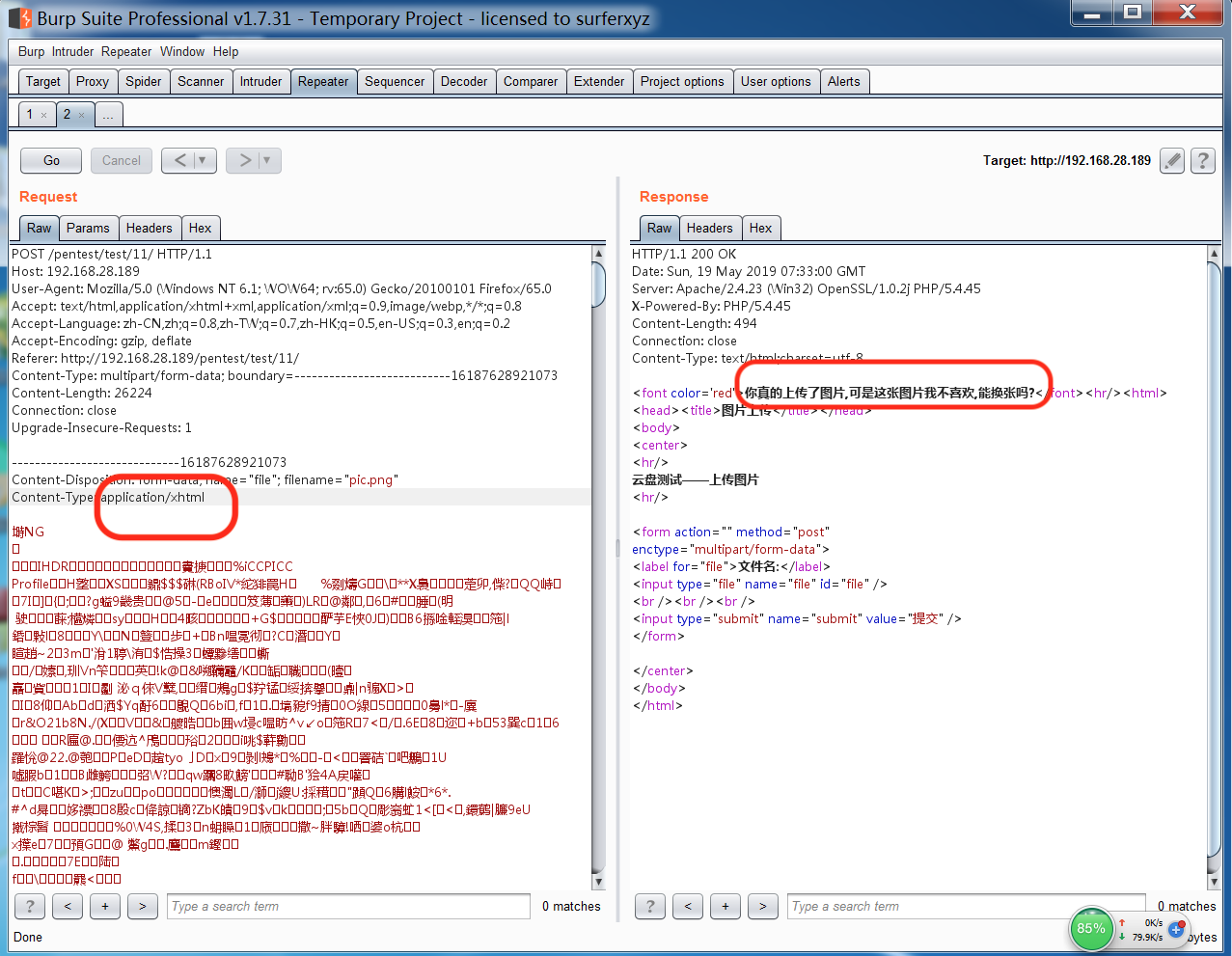Image resolution: width=1232 pixels, height=956 pixels.
Task: Click the forward history arrow button
Action: [245, 160]
